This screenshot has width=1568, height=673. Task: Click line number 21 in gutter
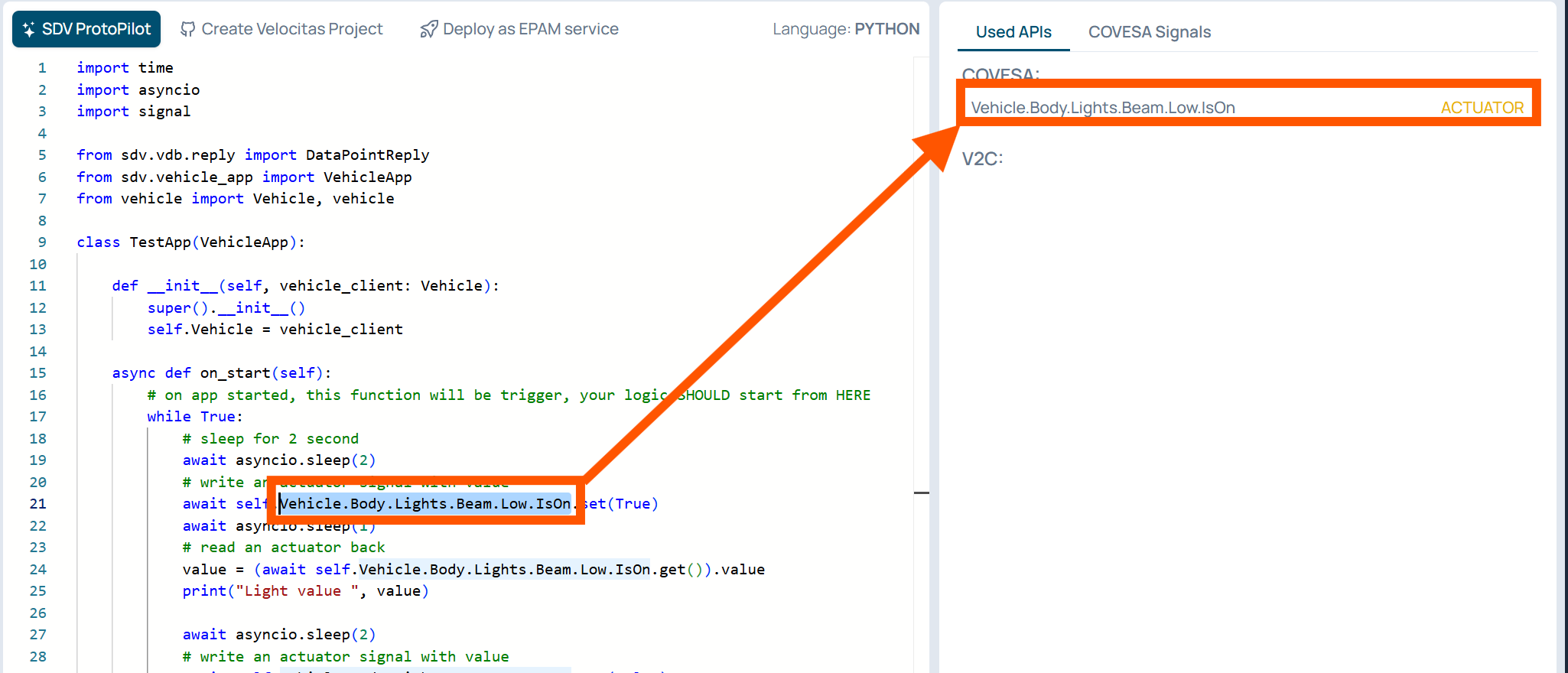pyautogui.click(x=37, y=504)
